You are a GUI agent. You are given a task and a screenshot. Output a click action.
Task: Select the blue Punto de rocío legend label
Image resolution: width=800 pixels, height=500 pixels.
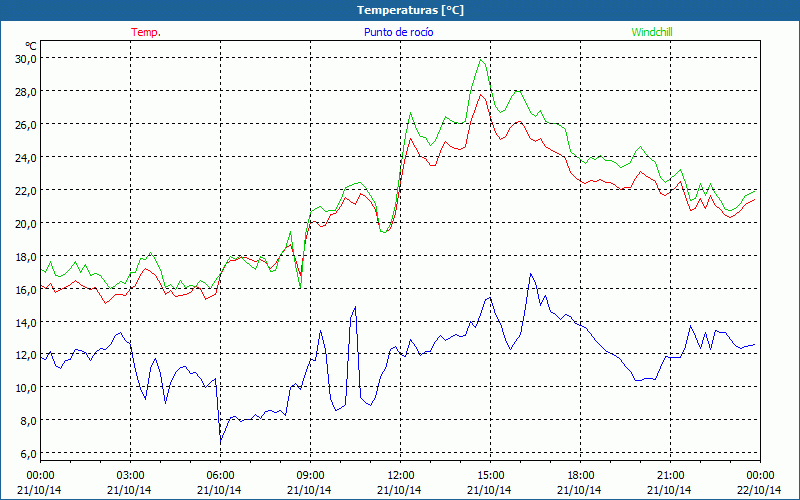398,32
